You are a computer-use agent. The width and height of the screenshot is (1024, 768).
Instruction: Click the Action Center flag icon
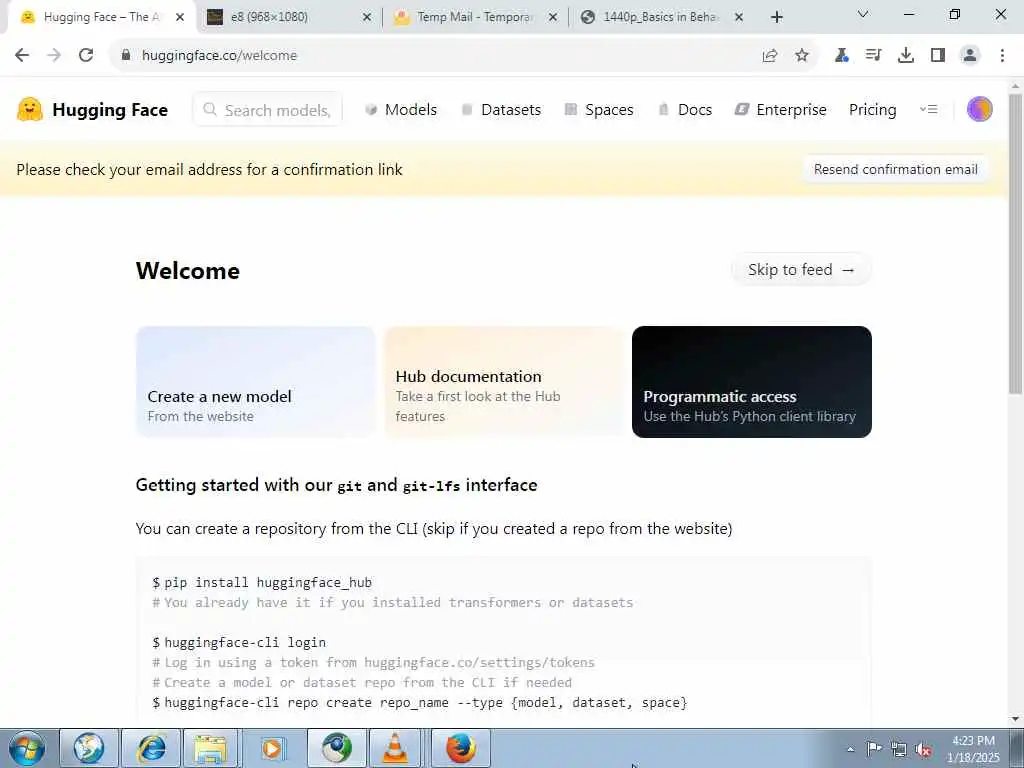point(874,749)
